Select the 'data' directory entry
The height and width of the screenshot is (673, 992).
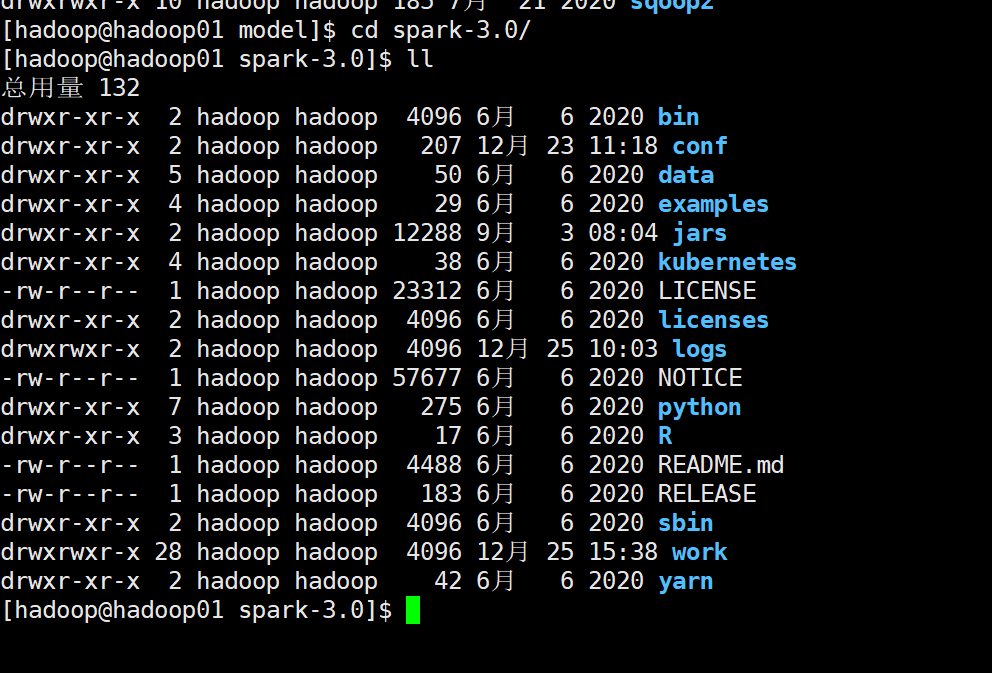tap(686, 175)
